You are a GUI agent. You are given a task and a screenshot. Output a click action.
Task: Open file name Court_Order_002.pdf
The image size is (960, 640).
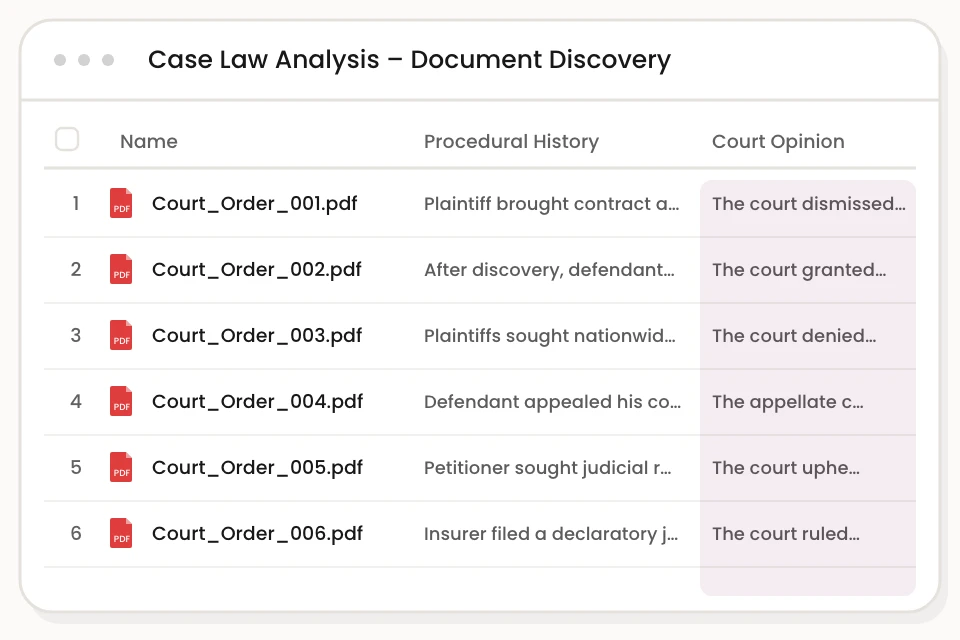tap(257, 269)
